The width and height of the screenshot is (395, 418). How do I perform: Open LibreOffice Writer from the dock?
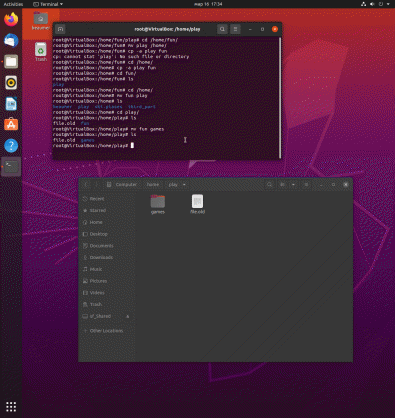click(11, 104)
